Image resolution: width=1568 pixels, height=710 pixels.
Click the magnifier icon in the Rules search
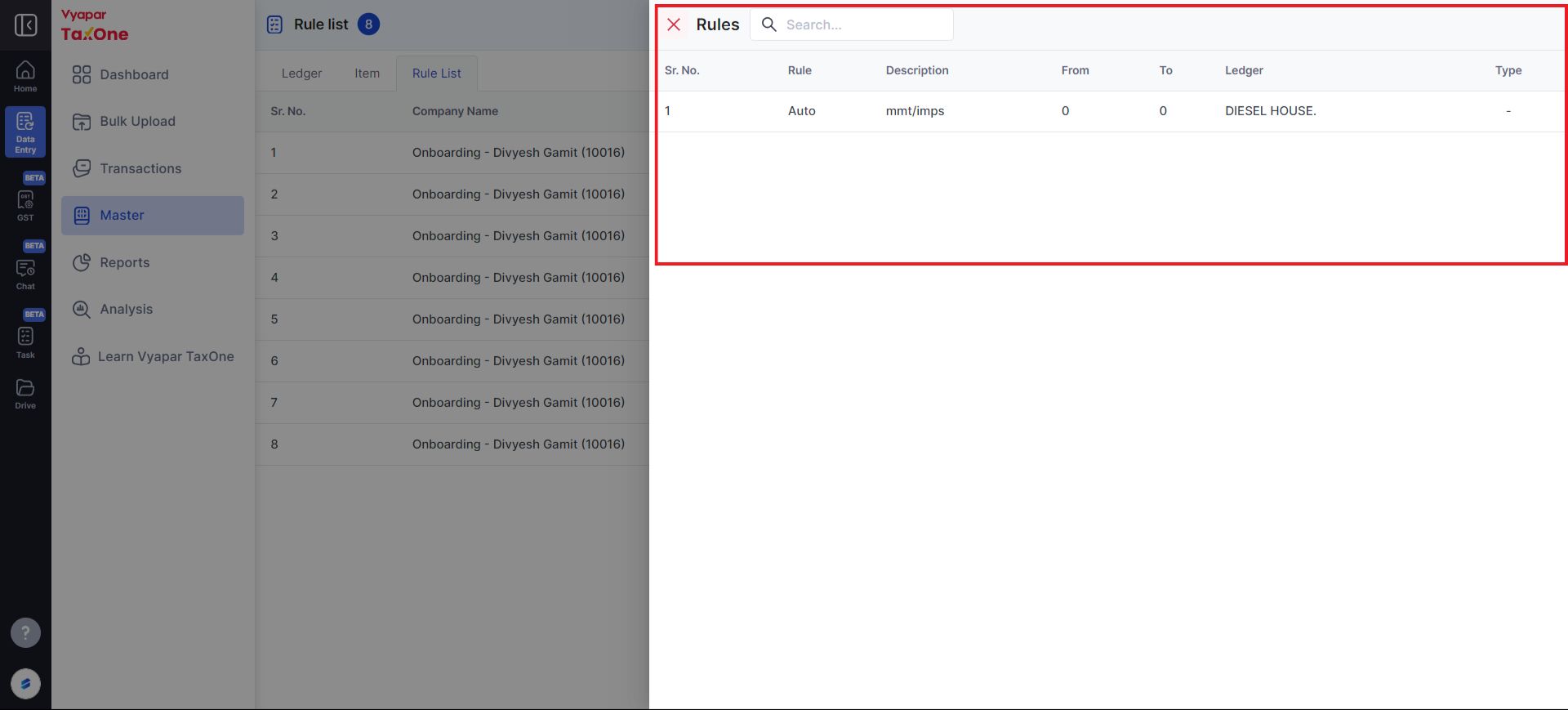click(x=768, y=25)
